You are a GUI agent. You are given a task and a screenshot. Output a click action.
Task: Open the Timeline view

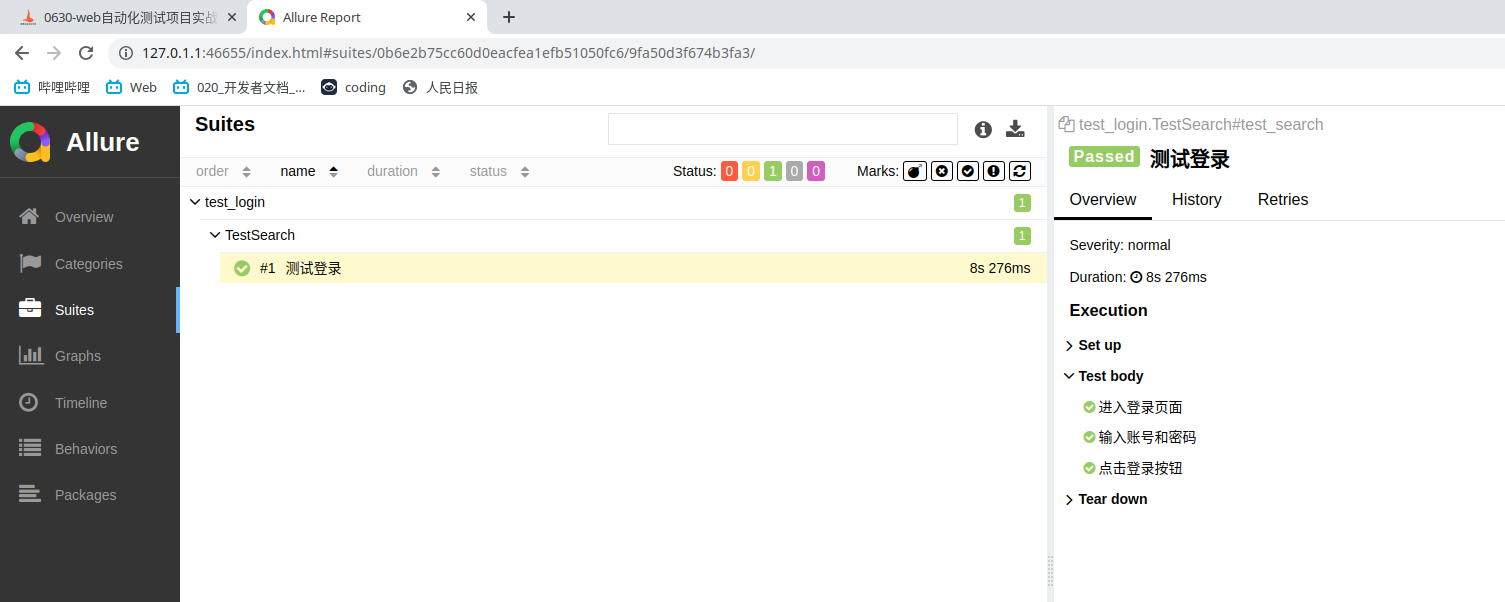80,403
